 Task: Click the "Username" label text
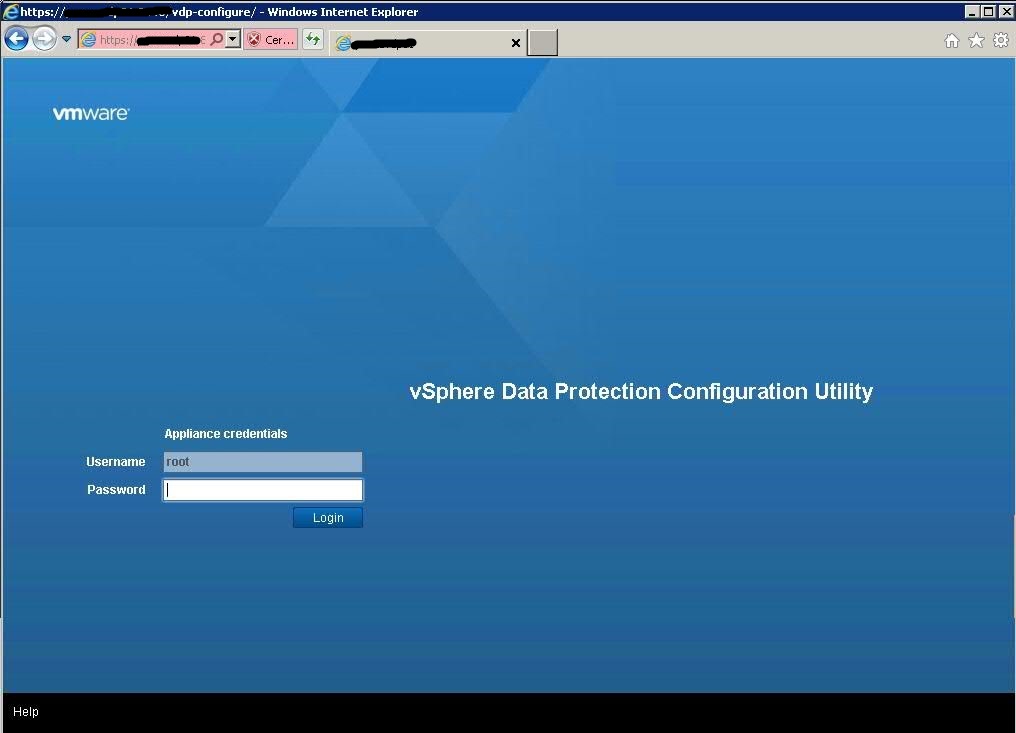pyautogui.click(x=115, y=461)
